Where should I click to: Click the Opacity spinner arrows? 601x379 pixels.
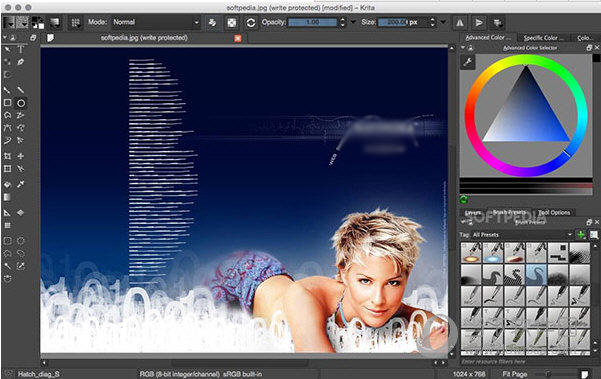coord(343,22)
